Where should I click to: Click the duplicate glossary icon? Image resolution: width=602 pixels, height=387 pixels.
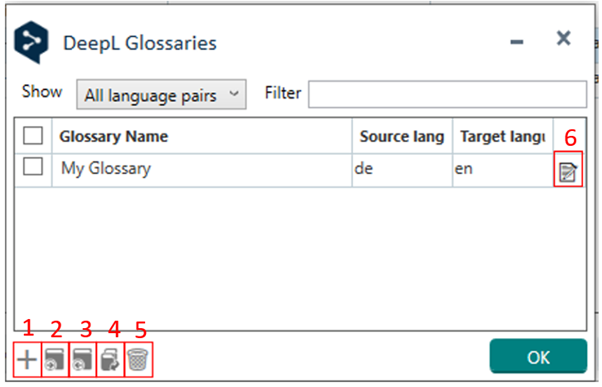tap(110, 360)
